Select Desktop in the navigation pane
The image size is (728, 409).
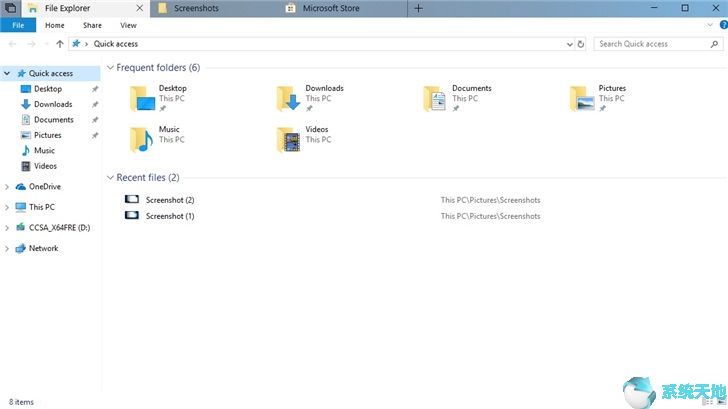[x=48, y=89]
